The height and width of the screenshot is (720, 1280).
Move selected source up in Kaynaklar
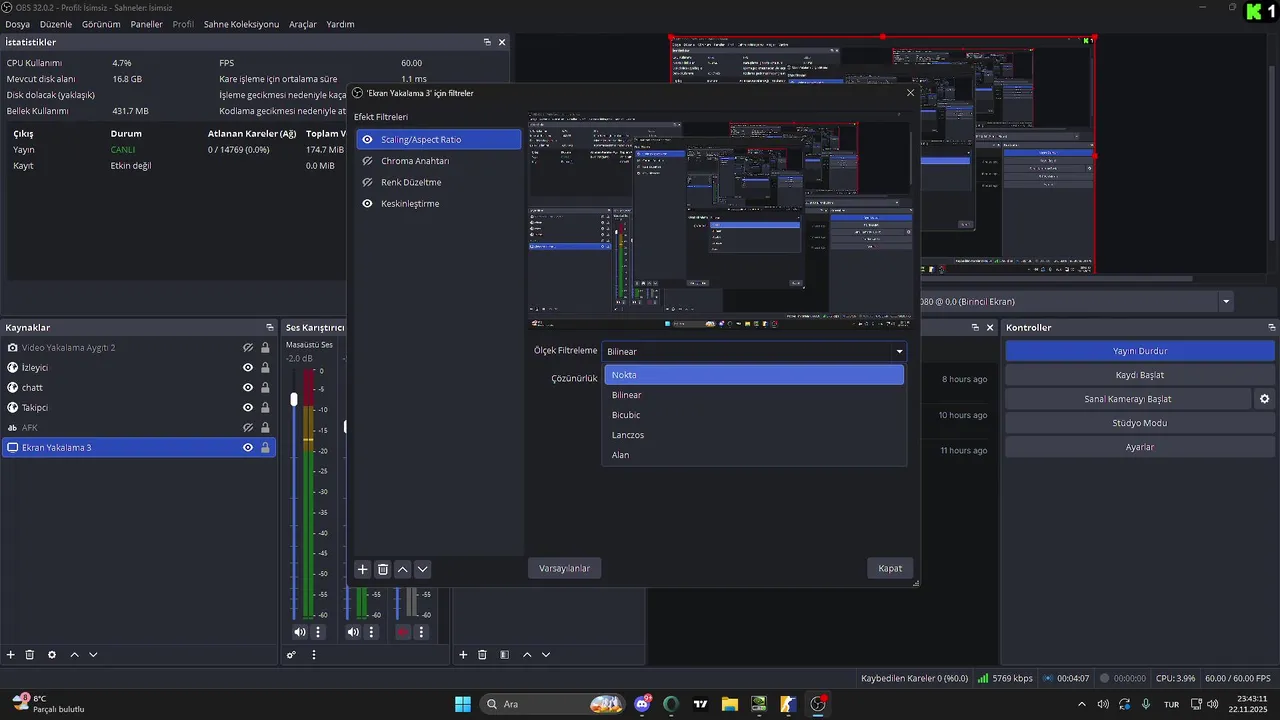[74, 655]
